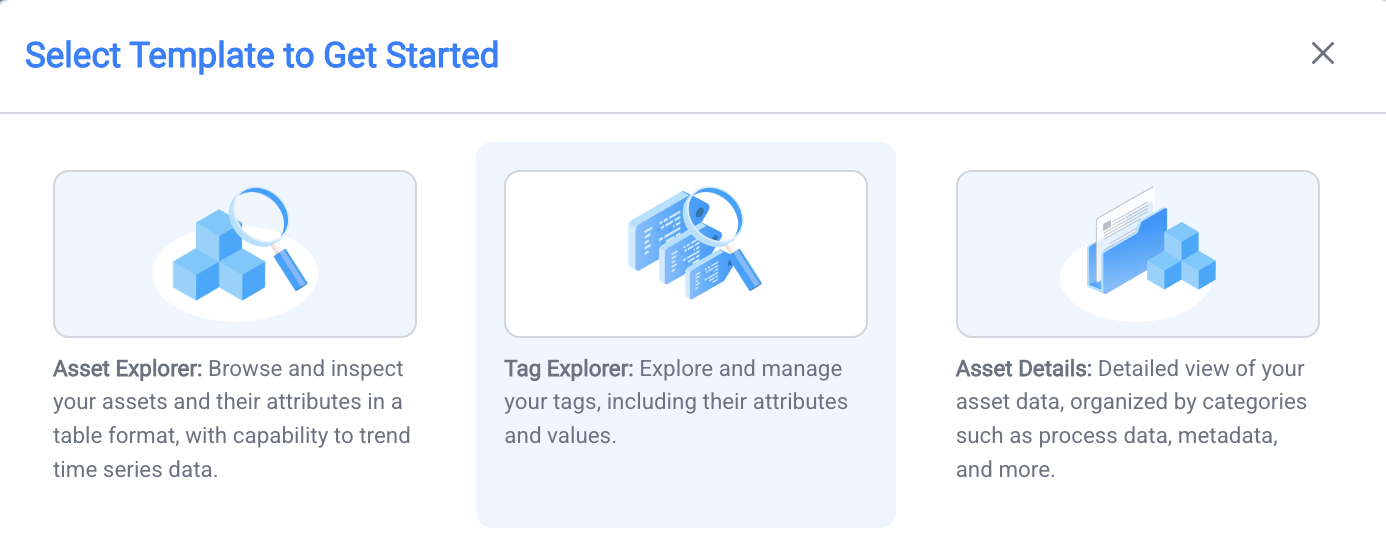Click the Tag Explorer description about attributes and values
This screenshot has height=554, width=1386.
tap(676, 403)
